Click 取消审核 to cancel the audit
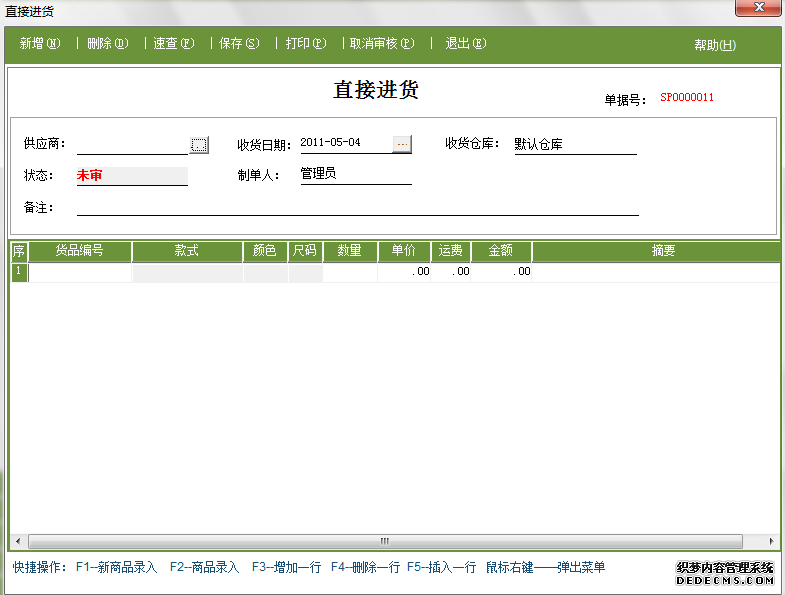 click(381, 44)
